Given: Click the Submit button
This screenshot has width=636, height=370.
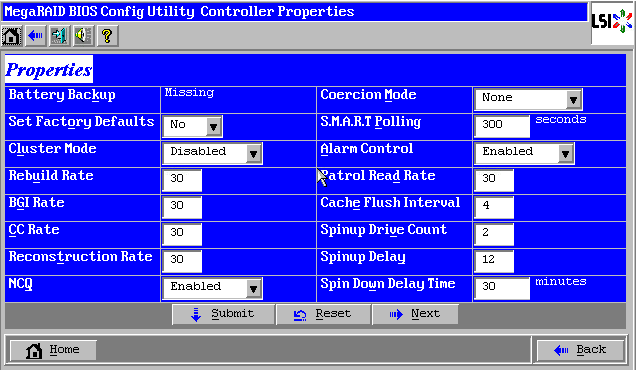Looking at the screenshot, I should tap(223, 314).
